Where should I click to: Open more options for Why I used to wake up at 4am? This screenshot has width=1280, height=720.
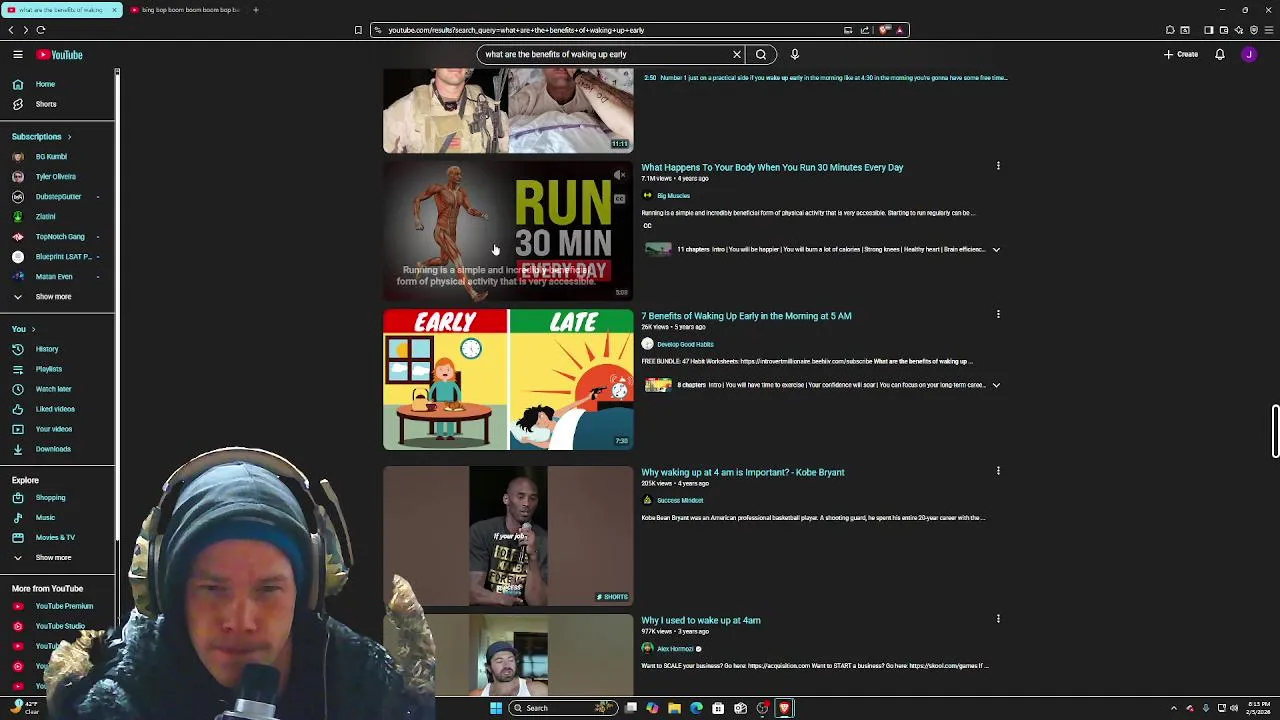point(998,619)
